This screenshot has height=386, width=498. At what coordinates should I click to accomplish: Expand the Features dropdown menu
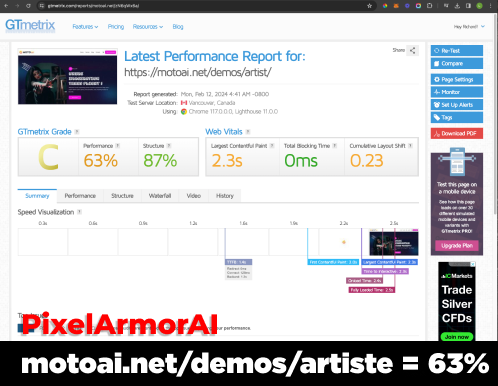click(x=85, y=27)
